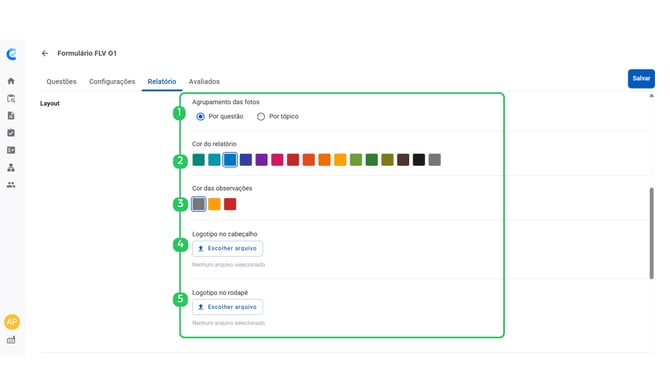This screenshot has height=376, width=670.
Task: Open the search-document icon in the sidebar
Action: click(x=11, y=99)
